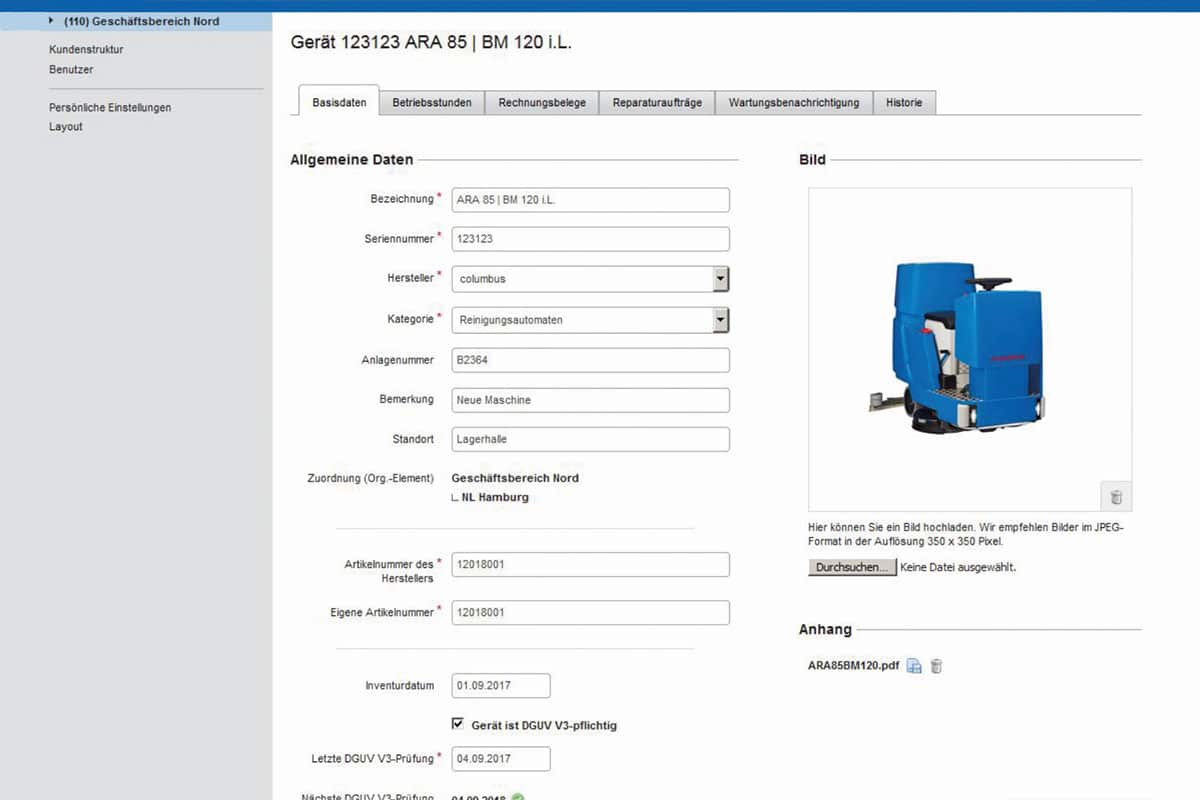Click the 'Anhang' section heading
The image size is (1200, 800).
[825, 630]
